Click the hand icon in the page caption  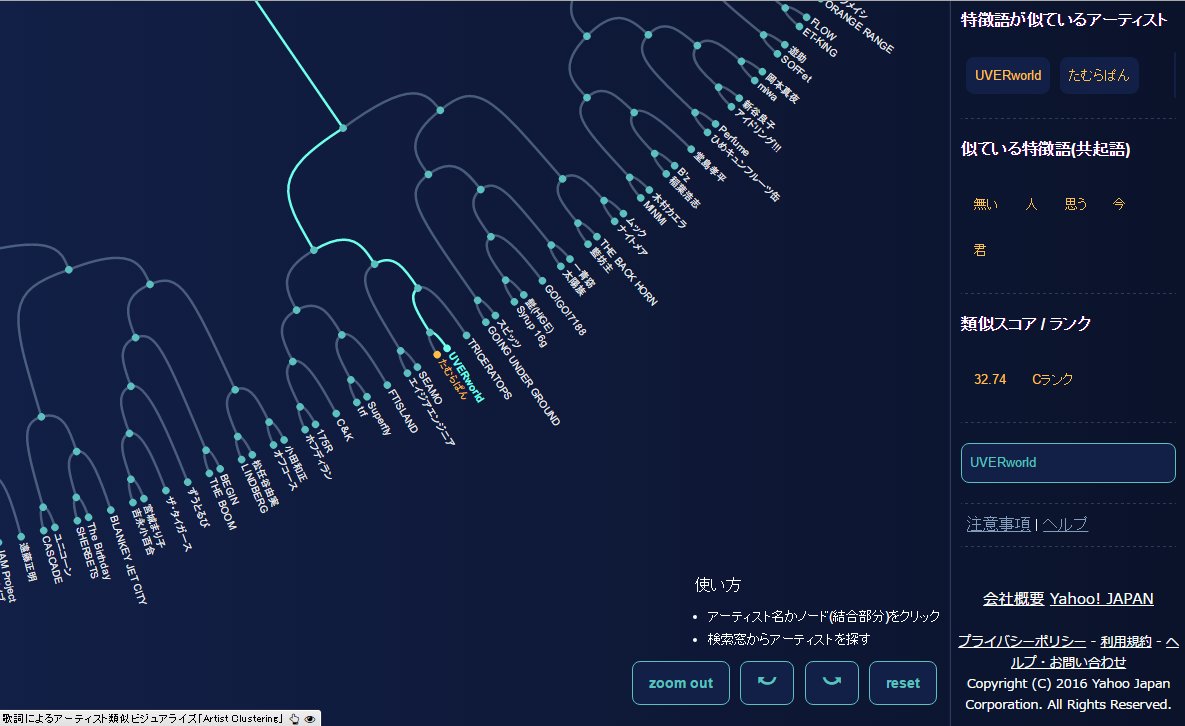[x=294, y=718]
